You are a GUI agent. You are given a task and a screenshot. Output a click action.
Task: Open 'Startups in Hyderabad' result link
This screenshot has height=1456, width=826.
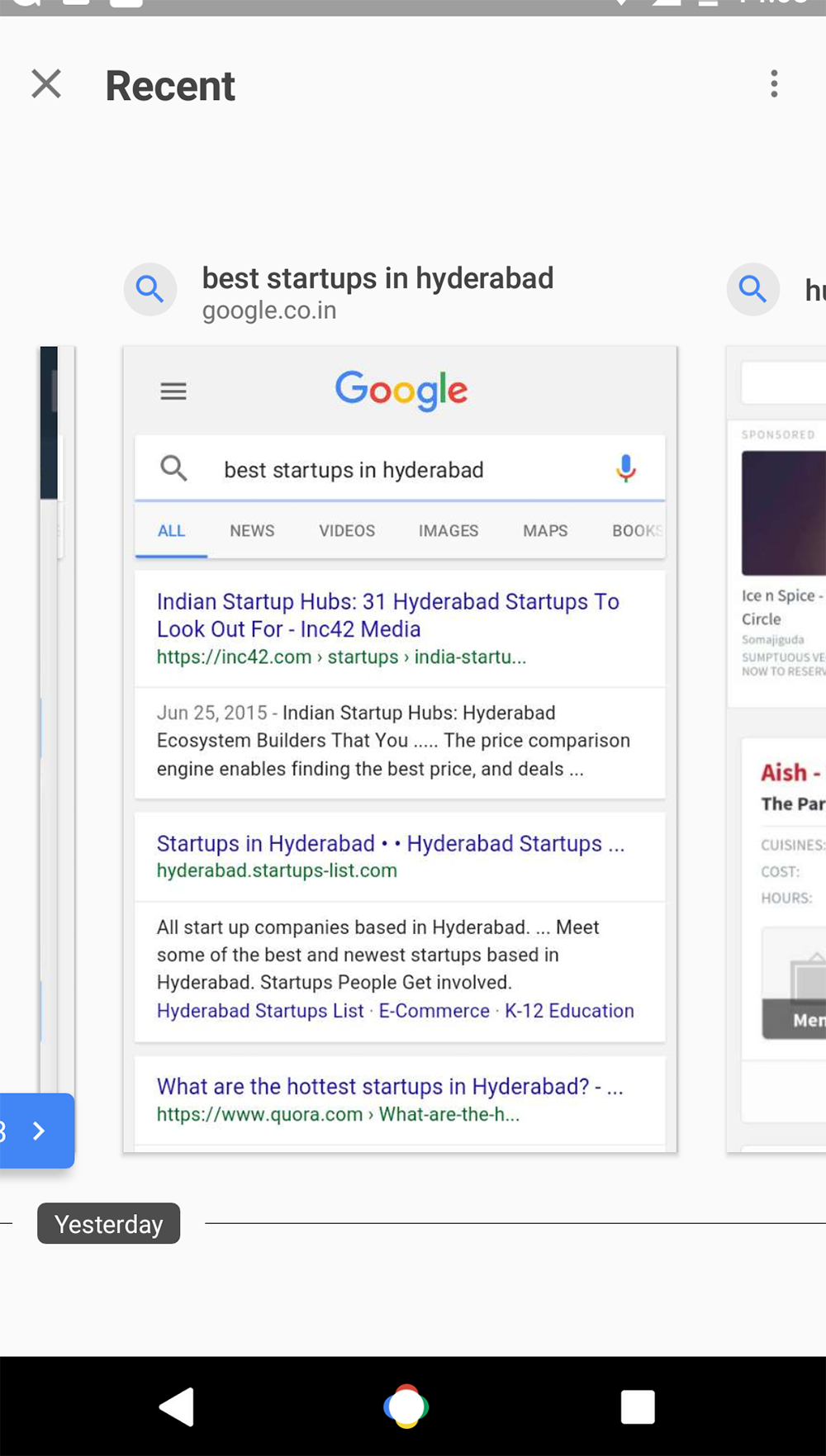(x=391, y=844)
